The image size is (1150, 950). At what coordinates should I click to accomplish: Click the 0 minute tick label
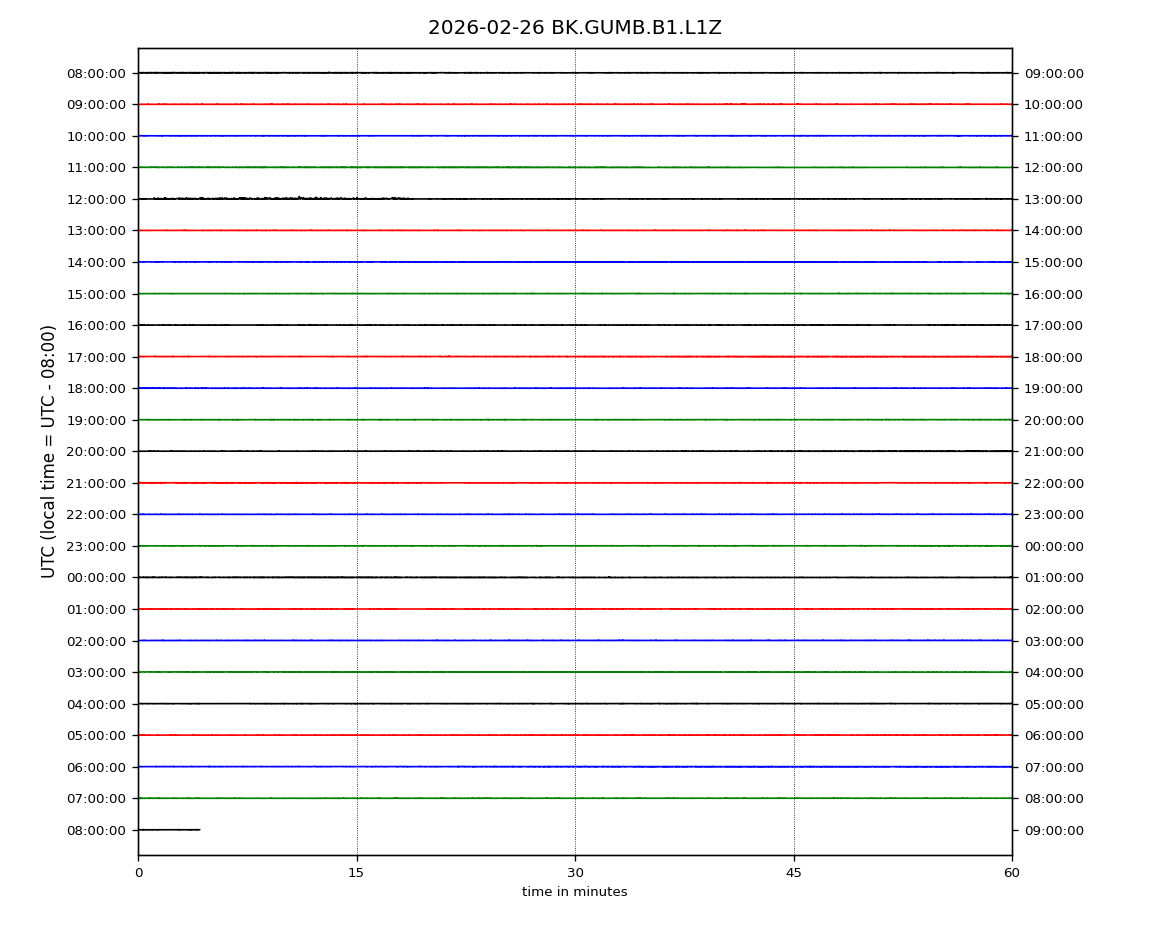pos(138,873)
